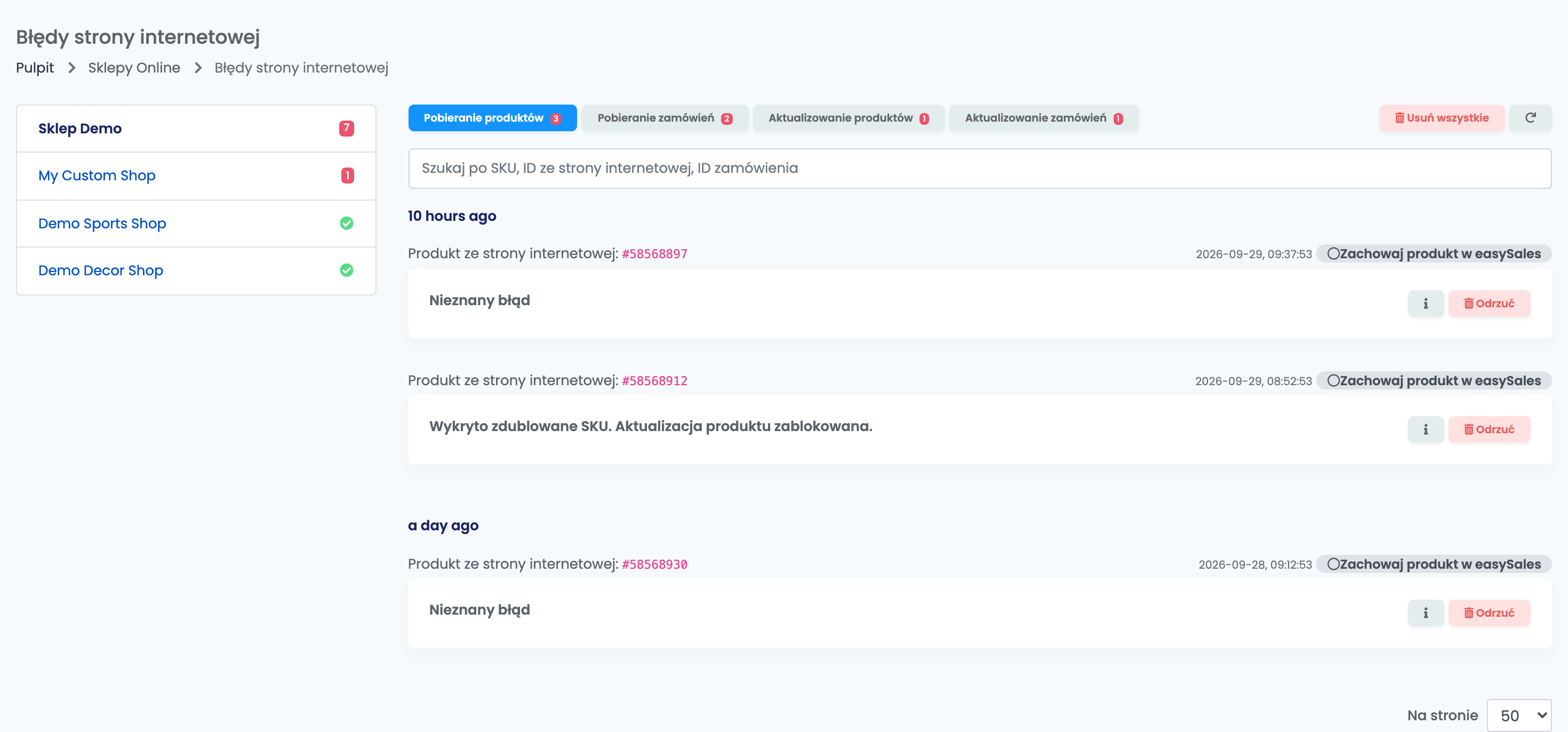Click Odrzuć for zdublowane SKU error
This screenshot has height=732, width=1568.
pos(1489,429)
